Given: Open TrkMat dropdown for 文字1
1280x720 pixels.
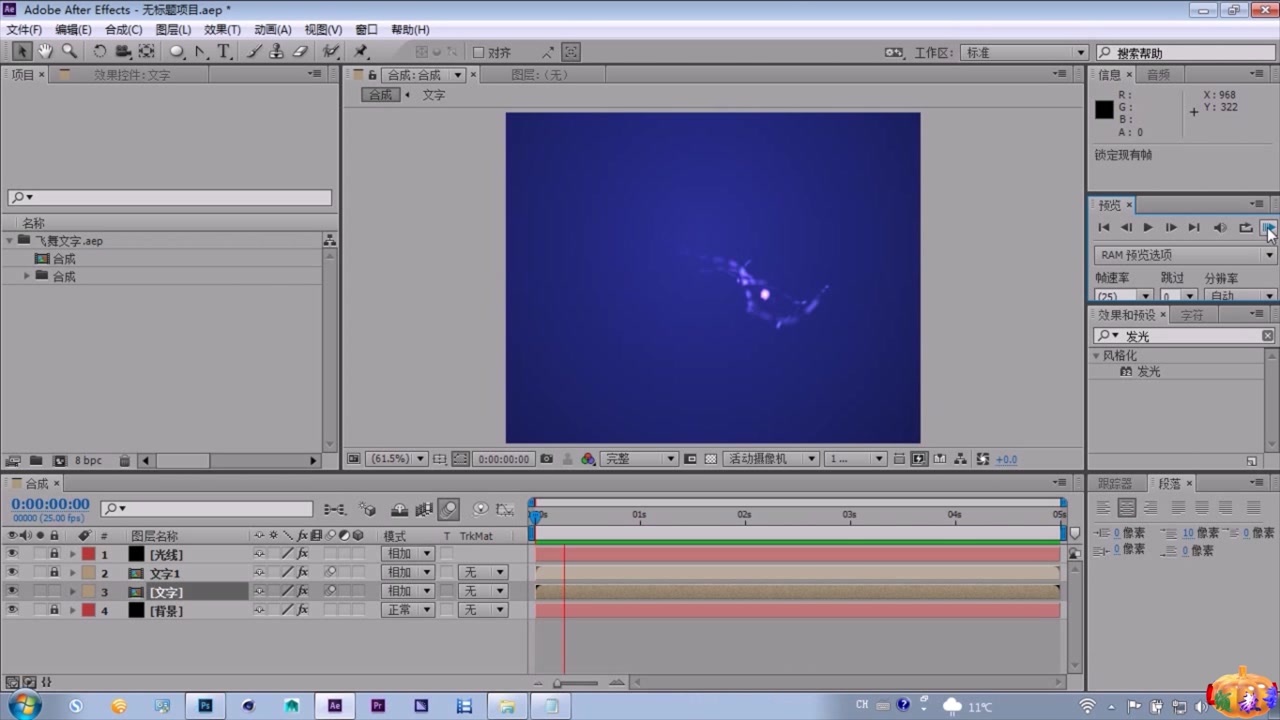Looking at the screenshot, I should (x=483, y=573).
